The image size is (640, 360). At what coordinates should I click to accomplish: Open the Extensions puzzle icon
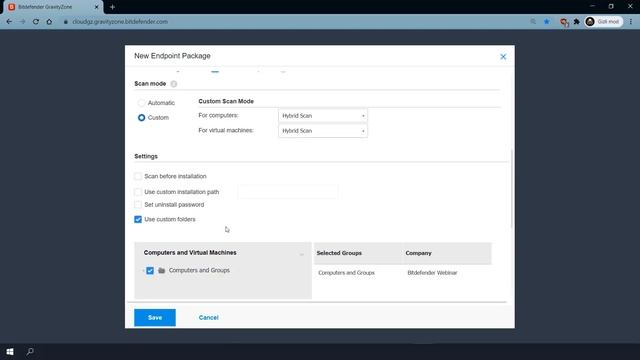576,22
